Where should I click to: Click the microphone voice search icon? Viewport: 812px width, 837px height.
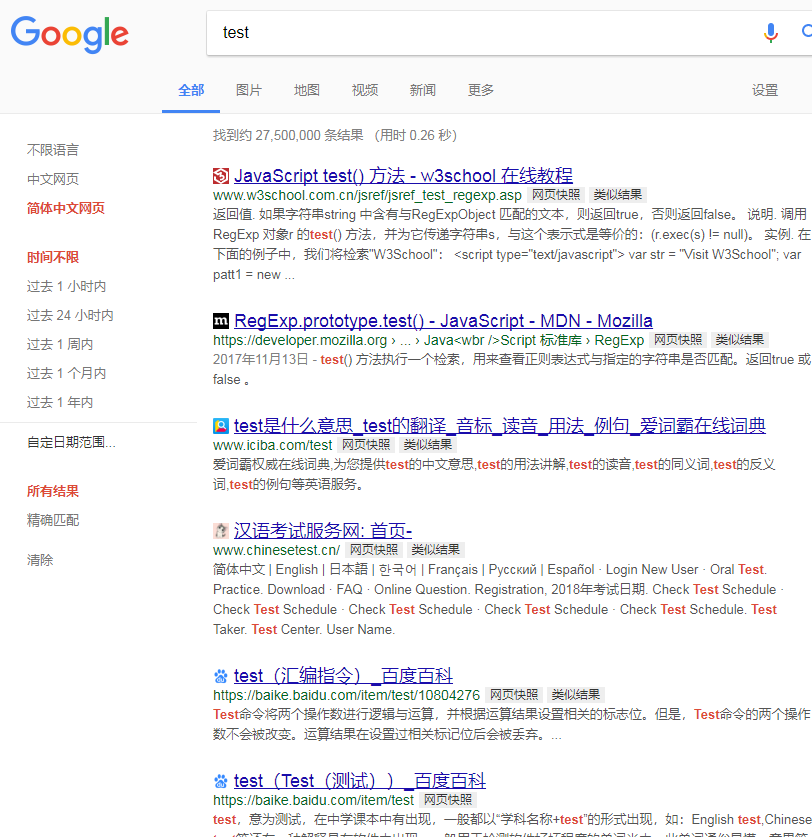coord(770,33)
